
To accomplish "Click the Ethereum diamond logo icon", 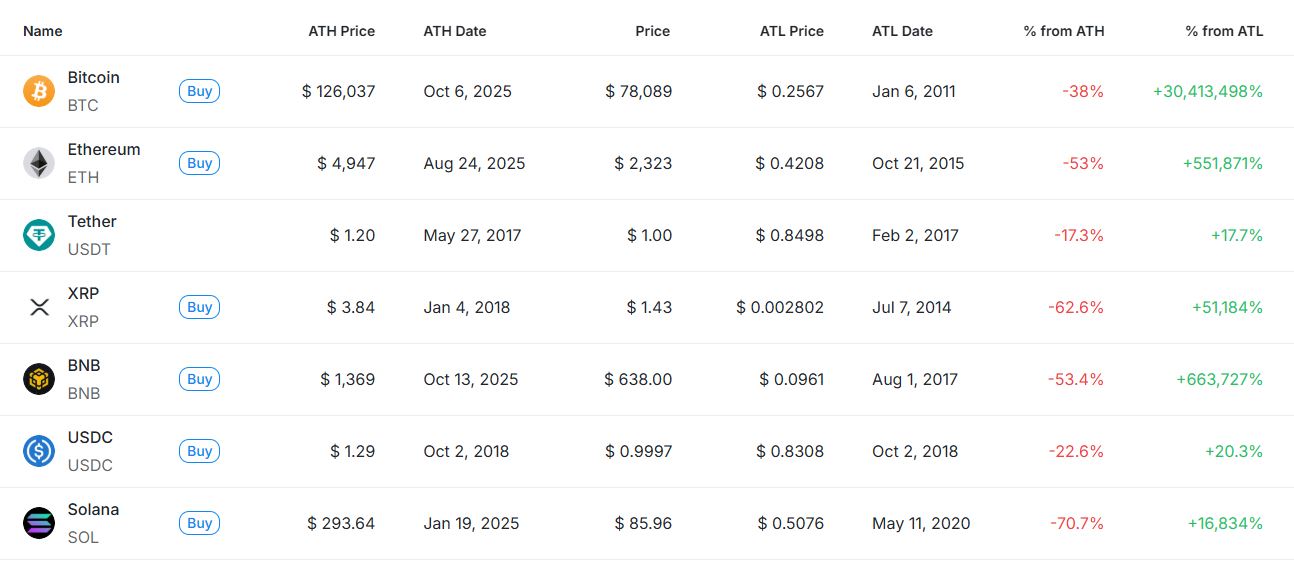I will coord(39,163).
